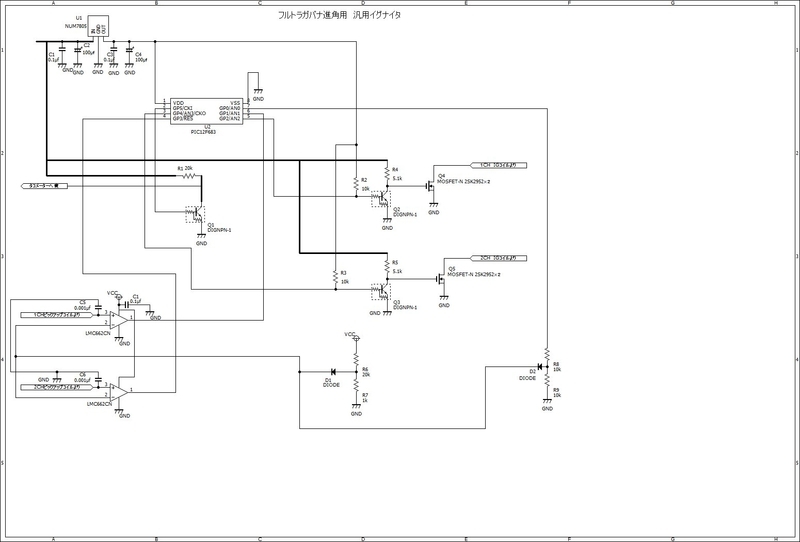Screen dimensions: 800x542
Task: Click Q5's MOSFET-N 2SK2952×2 label
Action: click(474, 274)
